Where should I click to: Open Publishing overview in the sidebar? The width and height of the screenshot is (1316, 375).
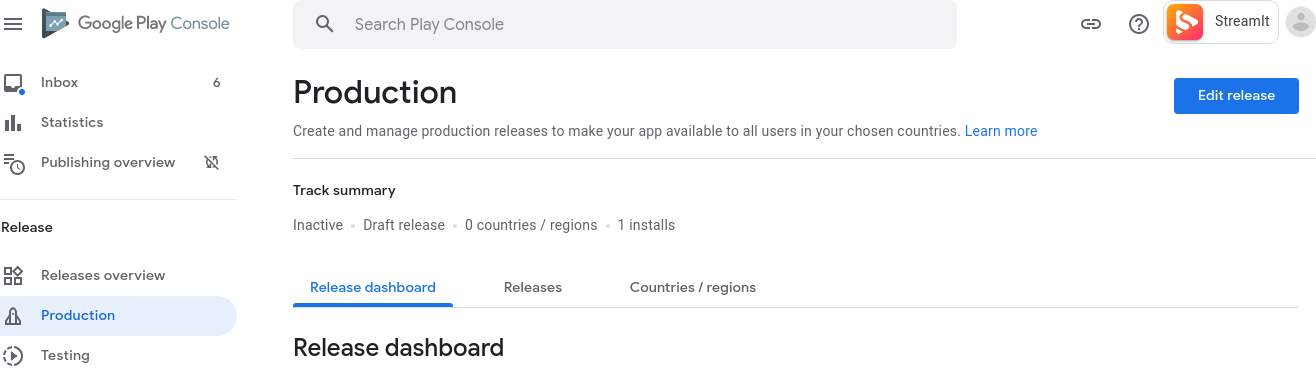[x=108, y=162]
